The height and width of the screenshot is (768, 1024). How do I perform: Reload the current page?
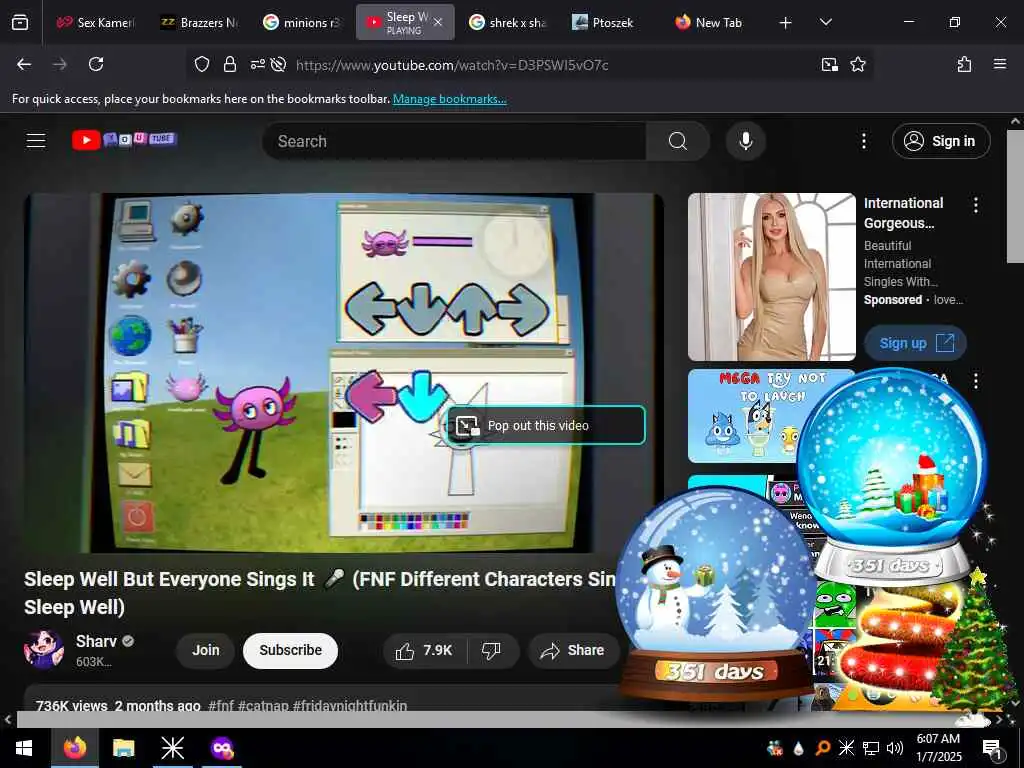click(96, 64)
